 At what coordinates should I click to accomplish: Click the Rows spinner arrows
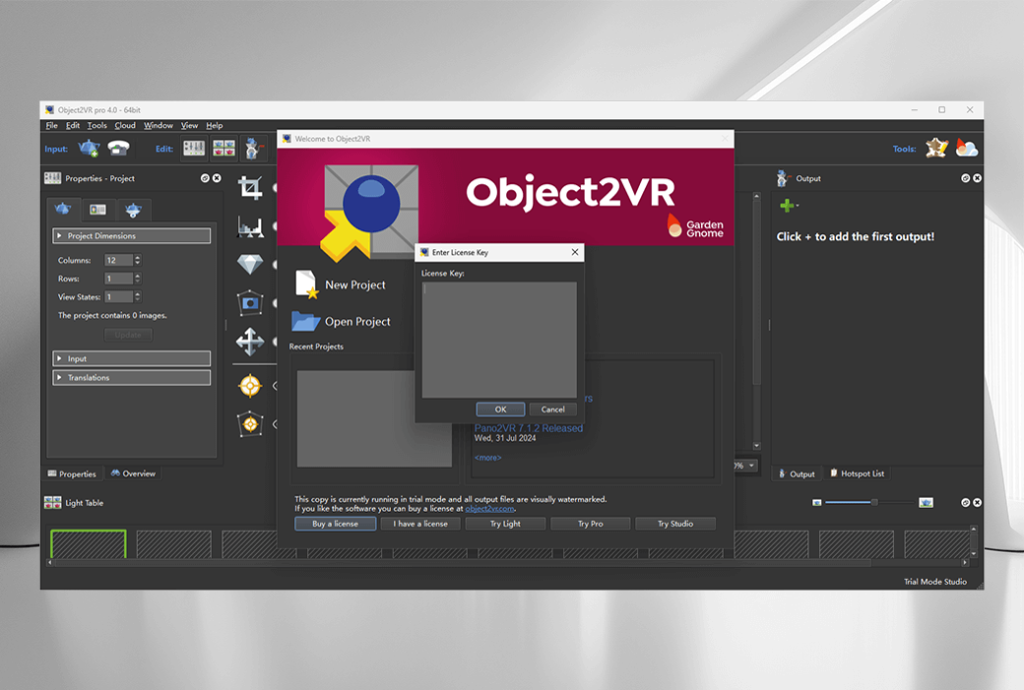click(x=138, y=278)
